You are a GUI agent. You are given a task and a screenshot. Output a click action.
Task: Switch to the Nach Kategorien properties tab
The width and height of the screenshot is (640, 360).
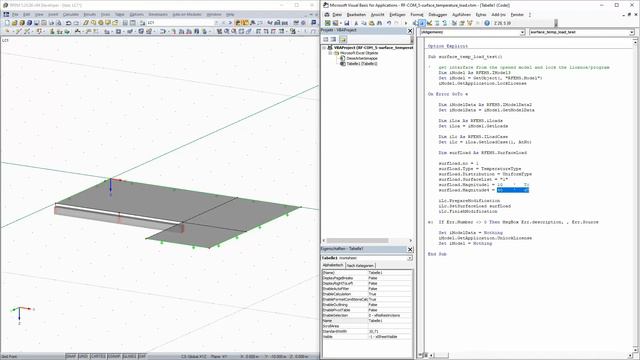360,266
